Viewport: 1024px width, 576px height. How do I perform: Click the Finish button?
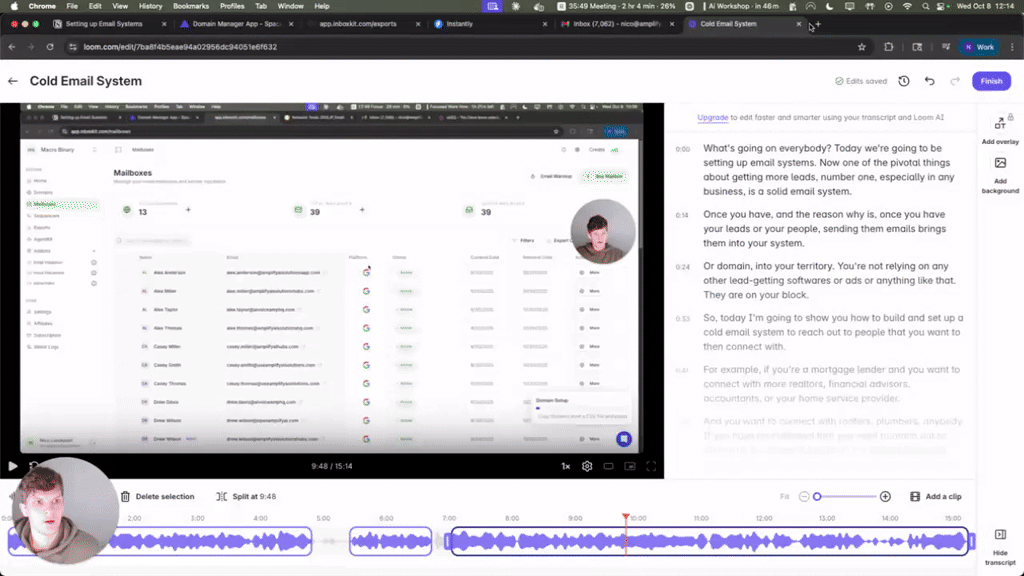(991, 81)
